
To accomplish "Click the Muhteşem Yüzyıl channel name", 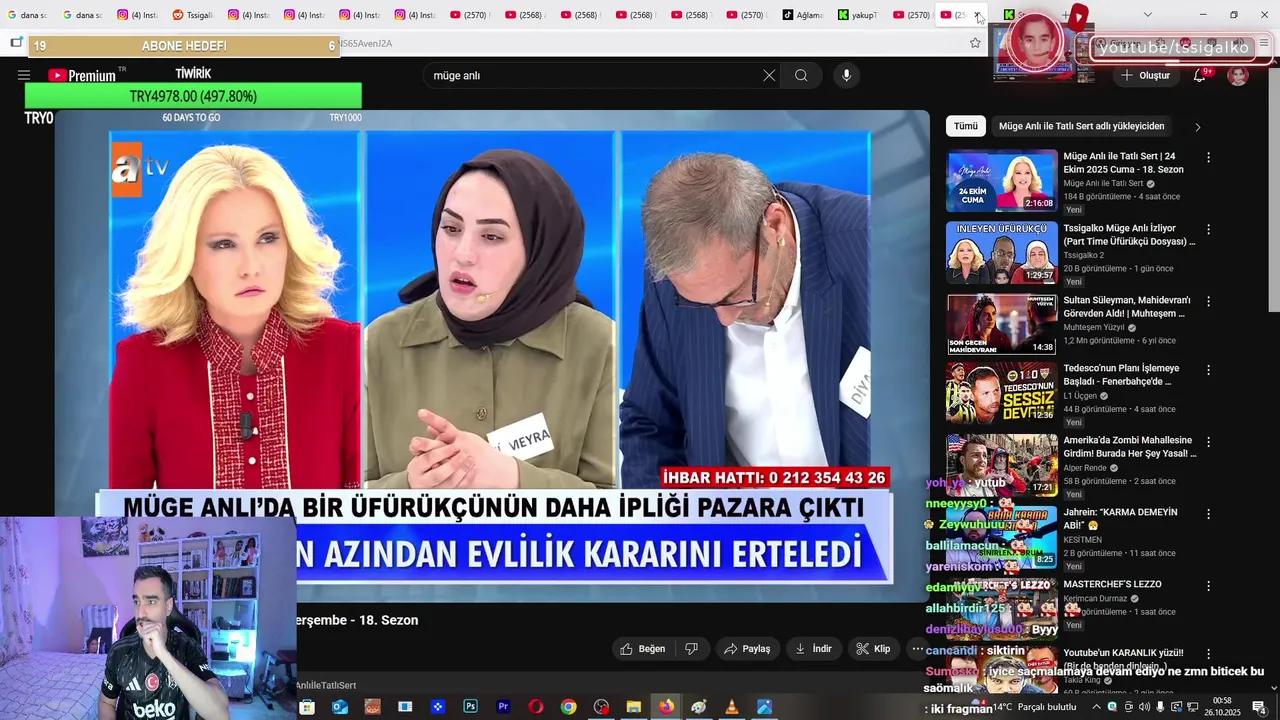I will point(1094,327).
